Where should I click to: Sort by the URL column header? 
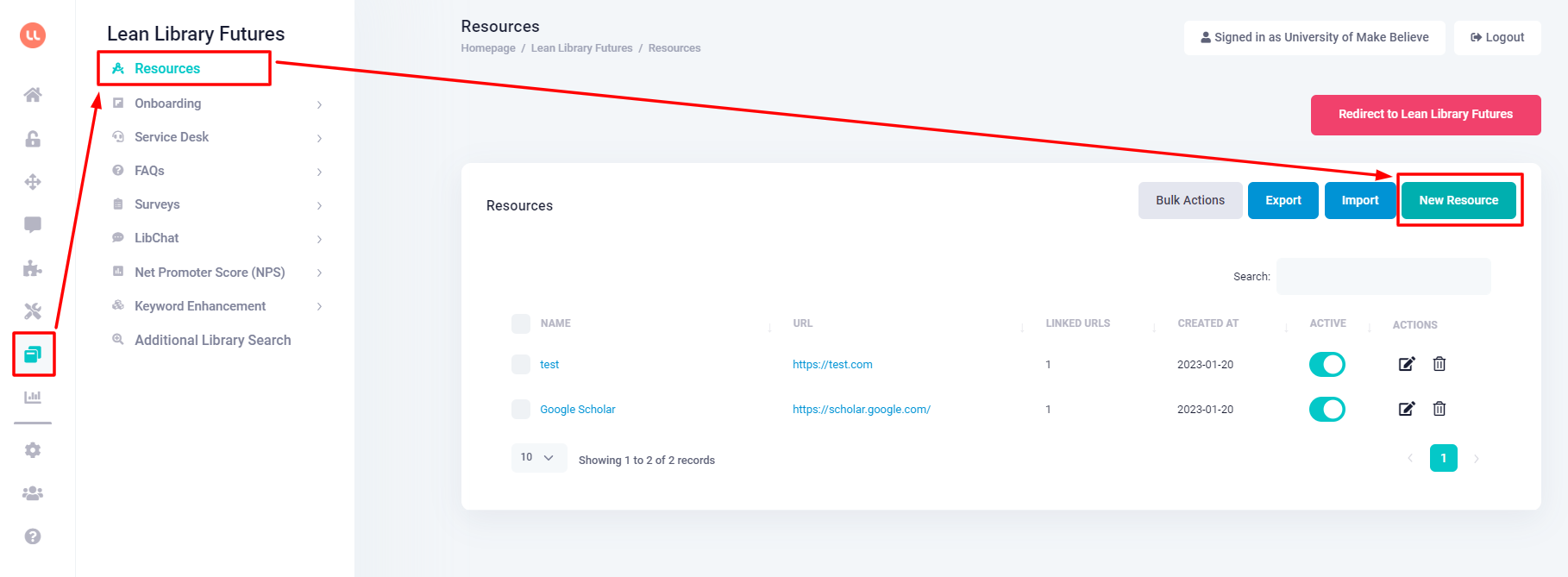tap(802, 323)
